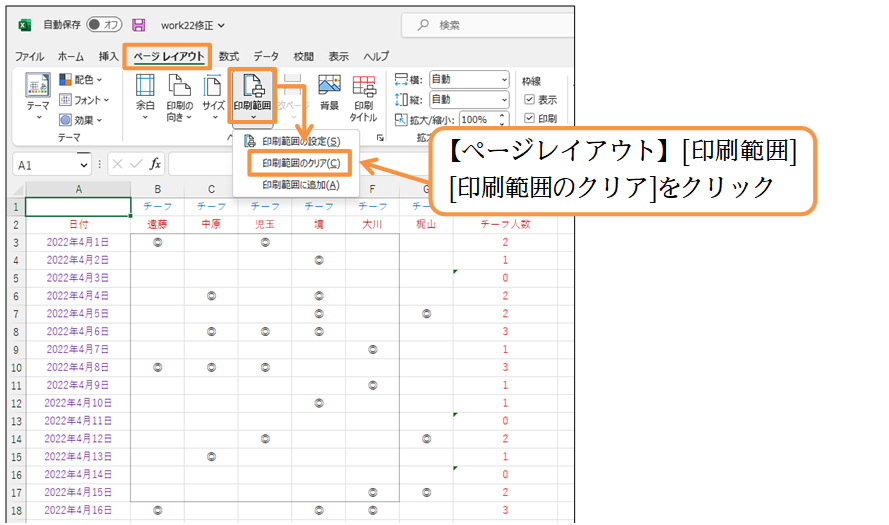The width and height of the screenshot is (889, 525).
Task: Select column F header
Action: [372, 189]
